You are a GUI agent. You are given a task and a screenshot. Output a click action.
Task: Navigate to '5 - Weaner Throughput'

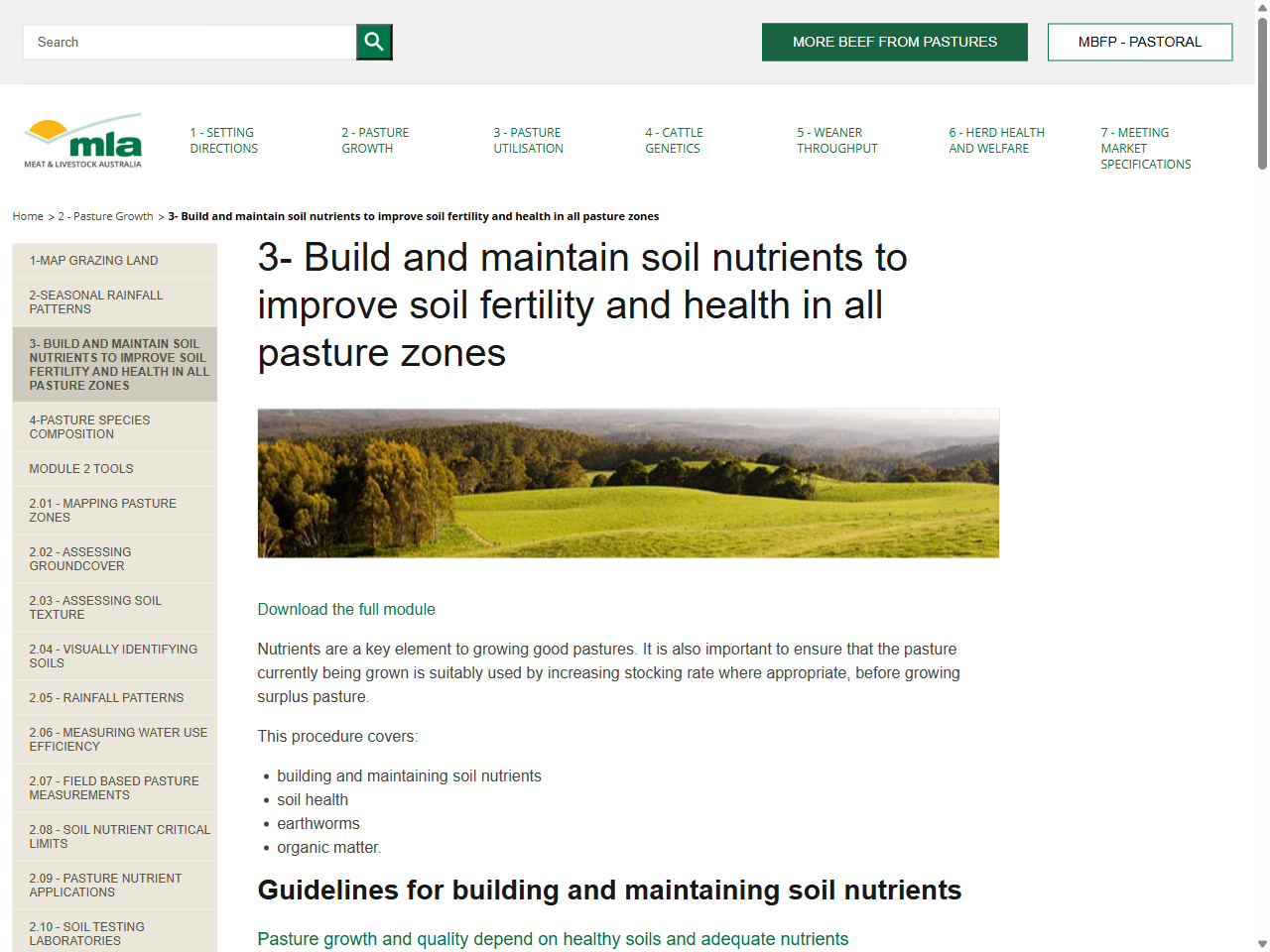pyautogui.click(x=837, y=140)
